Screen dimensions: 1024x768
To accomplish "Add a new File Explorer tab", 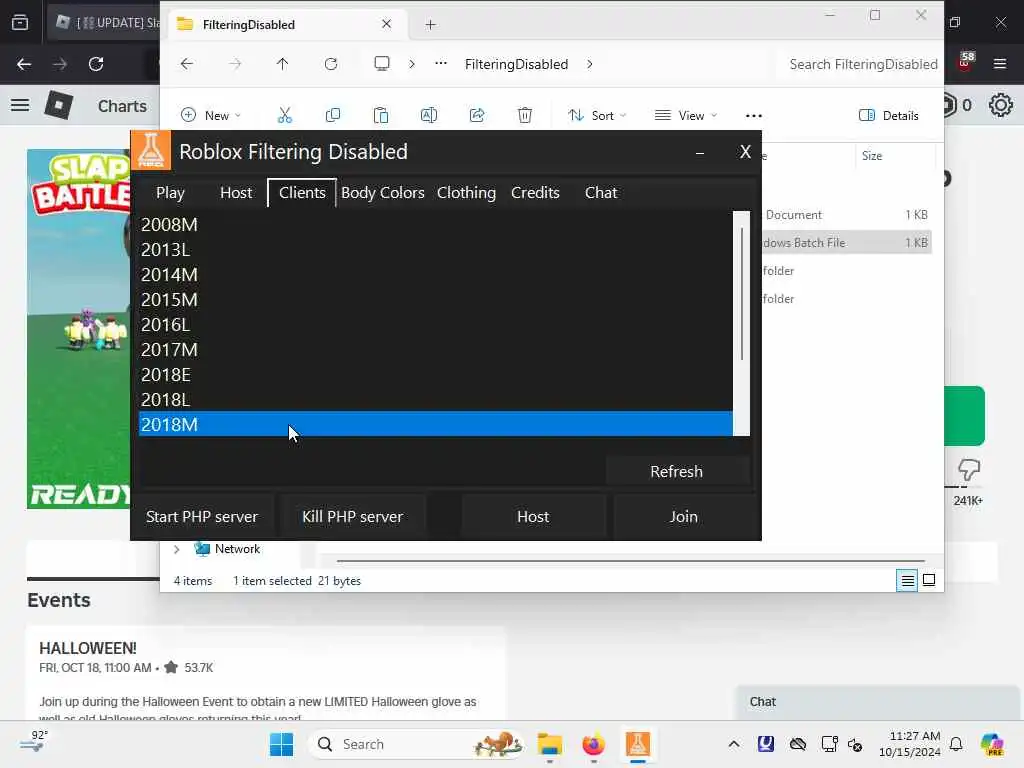I will pos(430,25).
